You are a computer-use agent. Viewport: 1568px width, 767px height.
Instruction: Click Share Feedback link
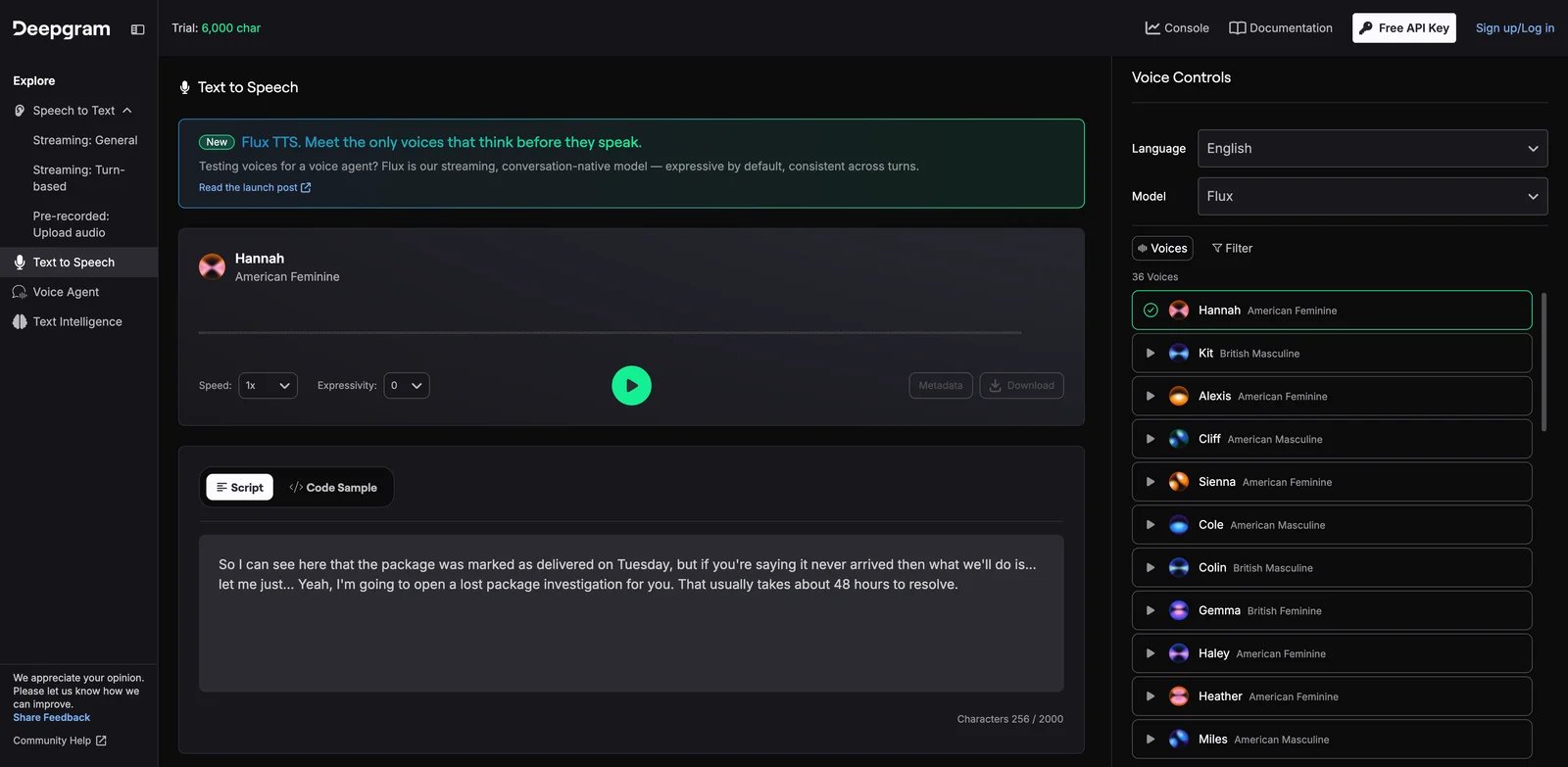point(51,718)
